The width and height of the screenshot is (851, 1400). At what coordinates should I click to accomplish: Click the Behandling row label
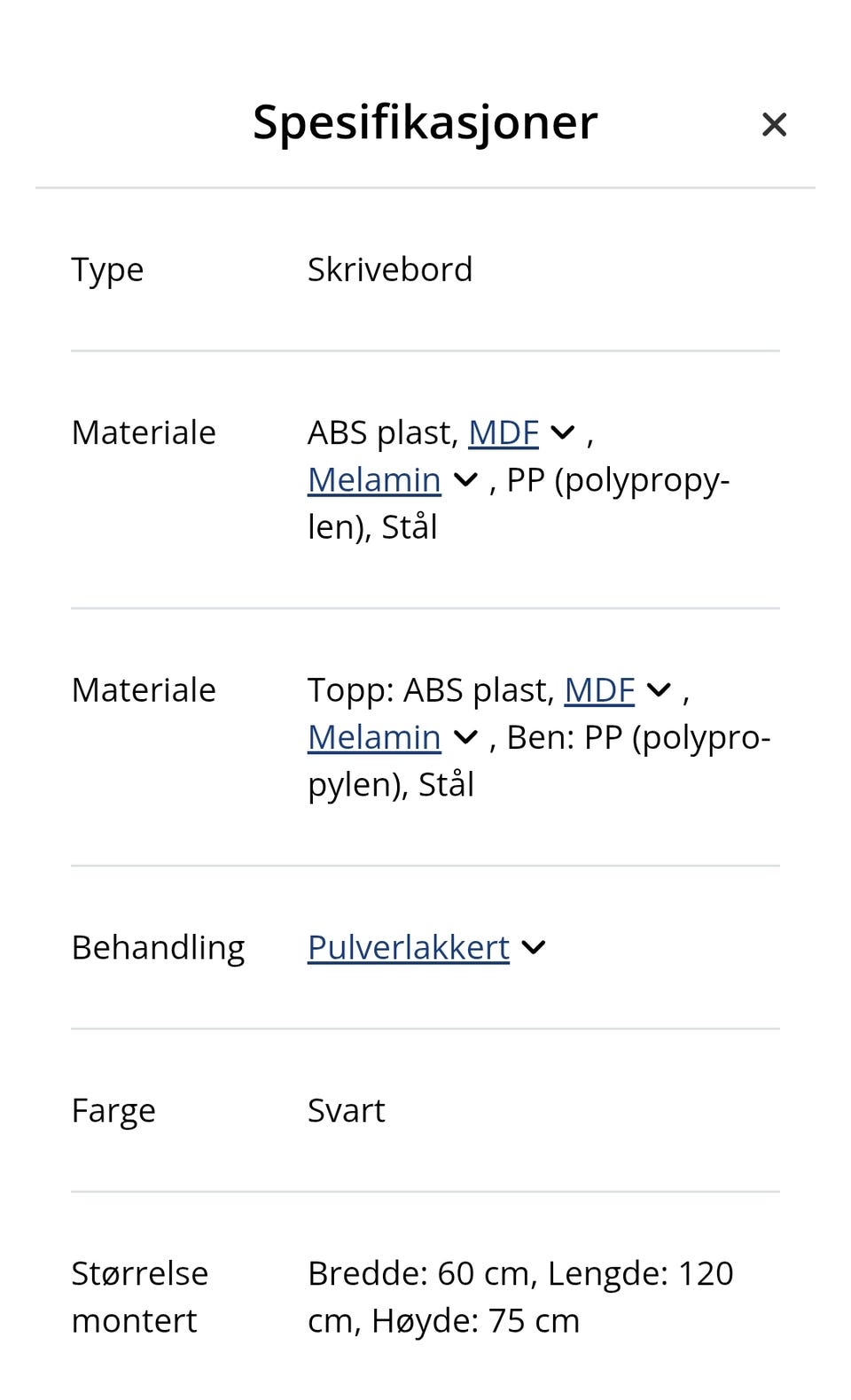[x=159, y=948]
